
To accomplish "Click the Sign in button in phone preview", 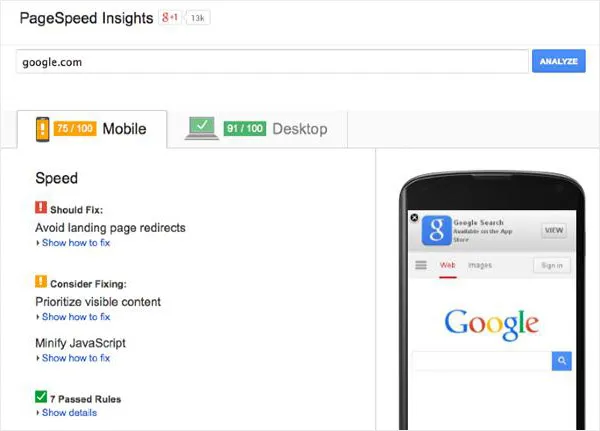I will (550, 265).
